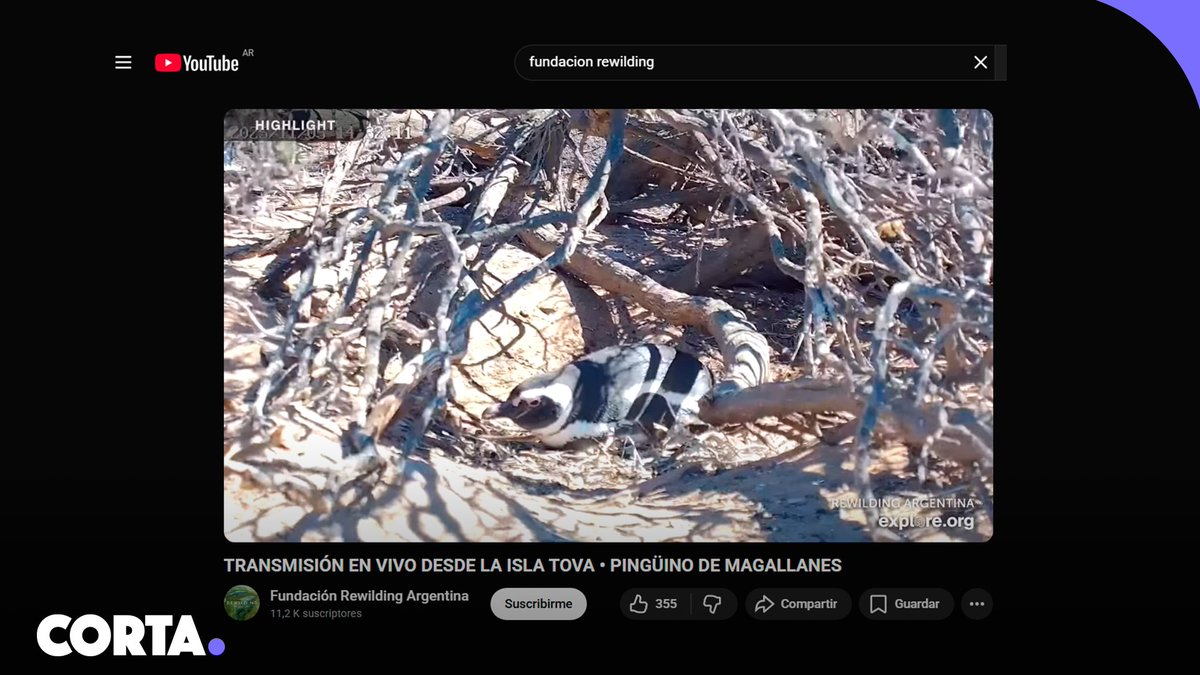Visit the Fundación Rewilding Argentina channel name

click(369, 595)
